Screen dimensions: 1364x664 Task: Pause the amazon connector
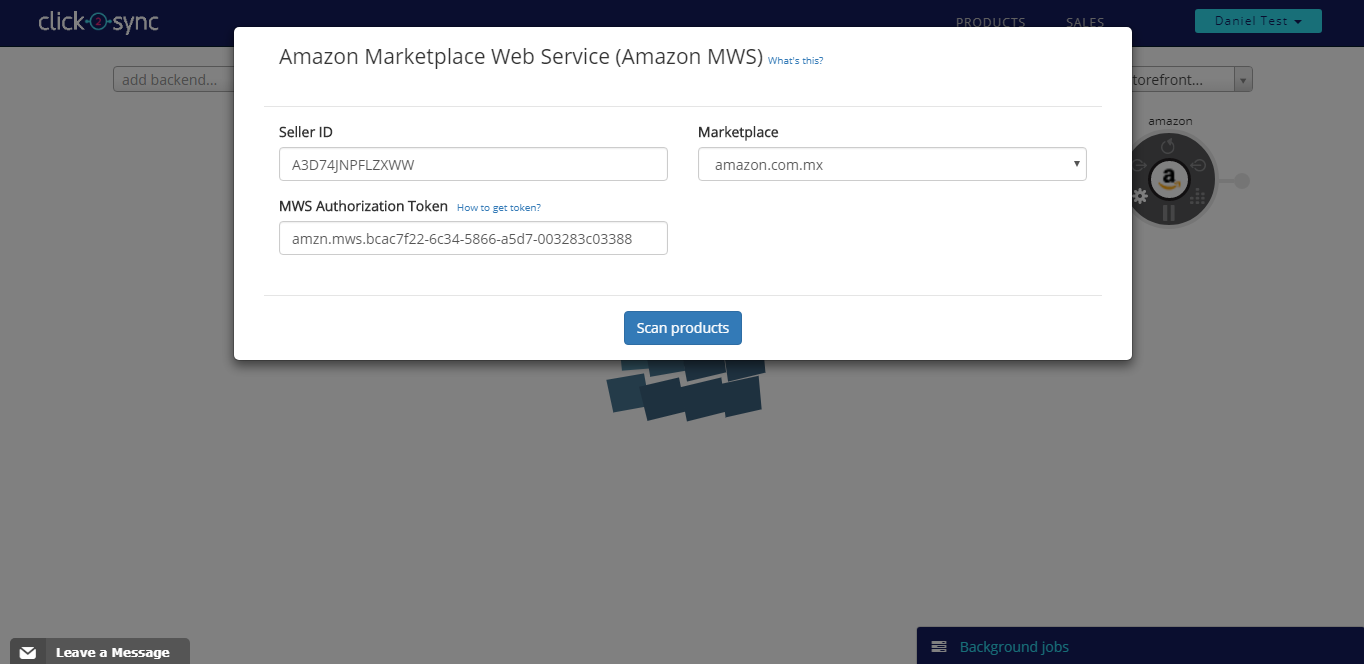pos(1168,212)
